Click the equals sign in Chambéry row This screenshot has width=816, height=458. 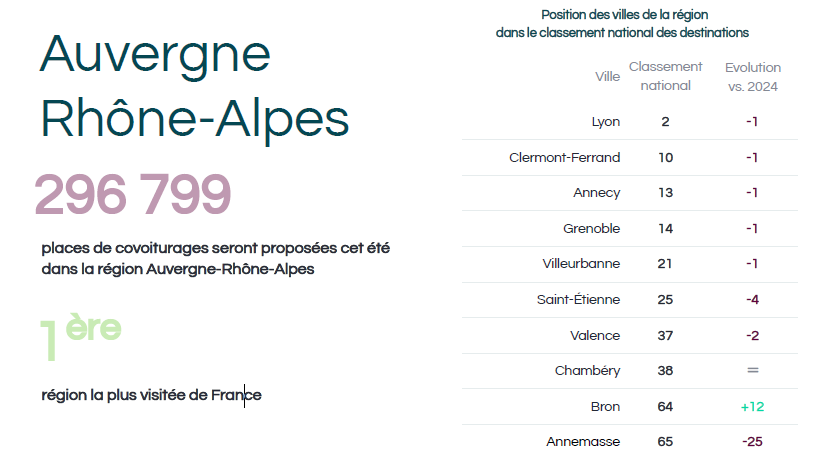753,371
